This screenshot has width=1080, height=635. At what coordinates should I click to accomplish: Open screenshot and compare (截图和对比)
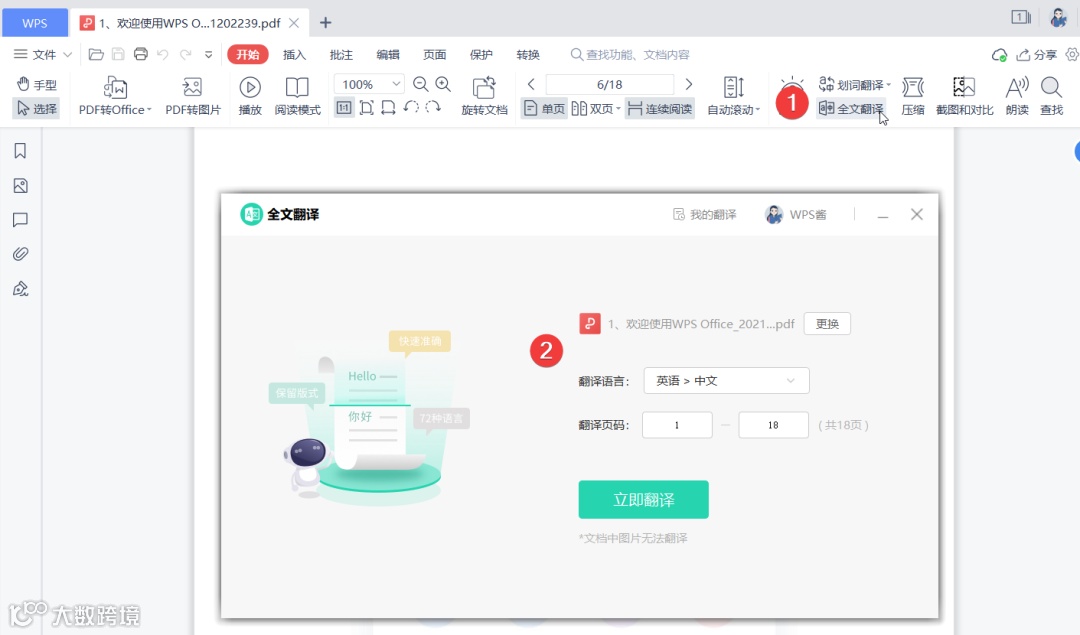tap(964, 96)
